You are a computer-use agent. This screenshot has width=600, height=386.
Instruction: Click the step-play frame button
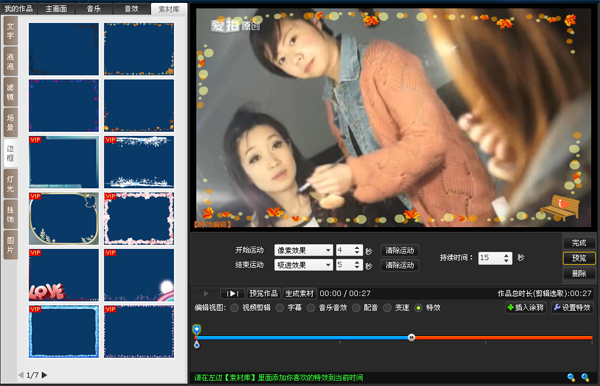point(232,293)
